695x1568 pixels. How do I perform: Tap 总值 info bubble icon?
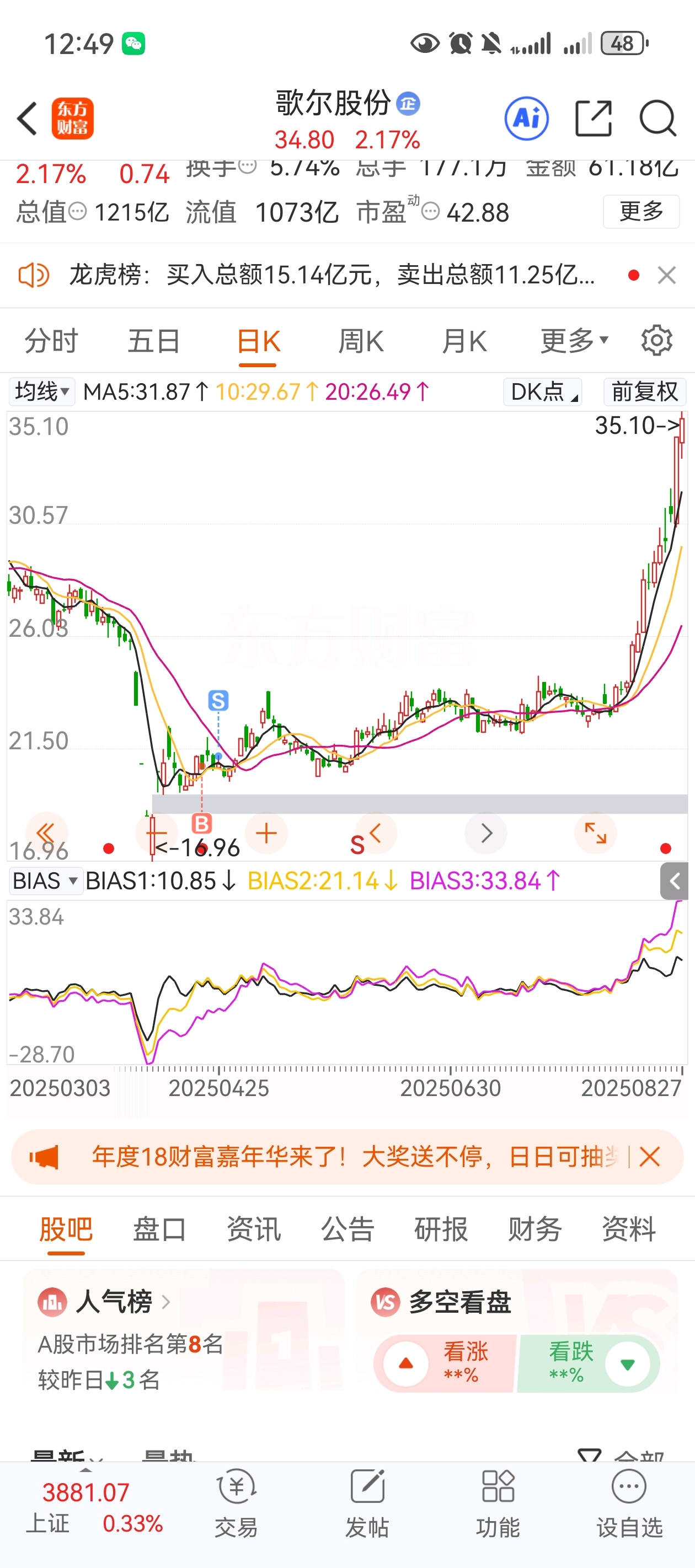tap(77, 212)
